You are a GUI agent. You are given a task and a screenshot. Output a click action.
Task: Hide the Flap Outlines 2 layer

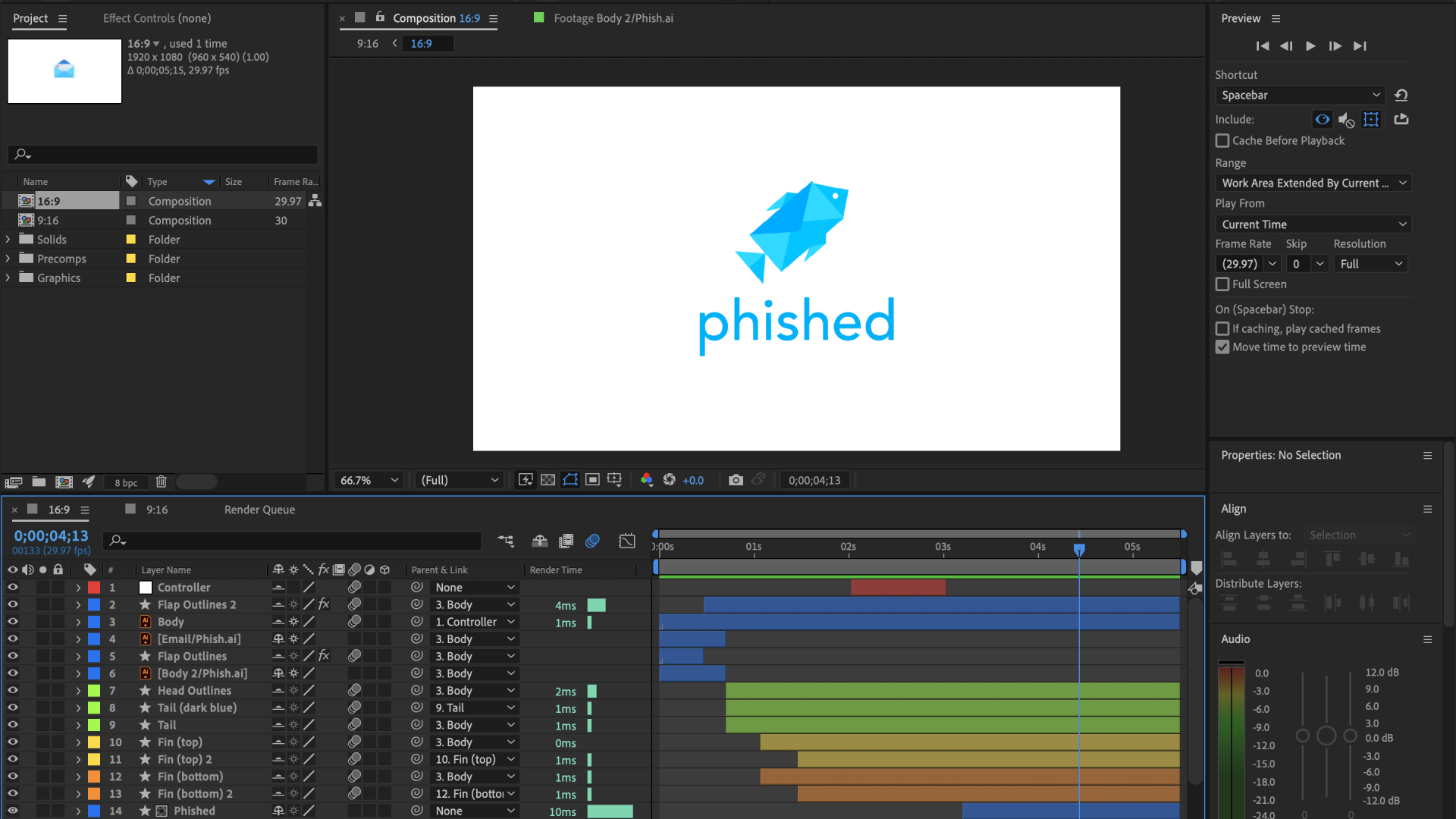(x=12, y=605)
